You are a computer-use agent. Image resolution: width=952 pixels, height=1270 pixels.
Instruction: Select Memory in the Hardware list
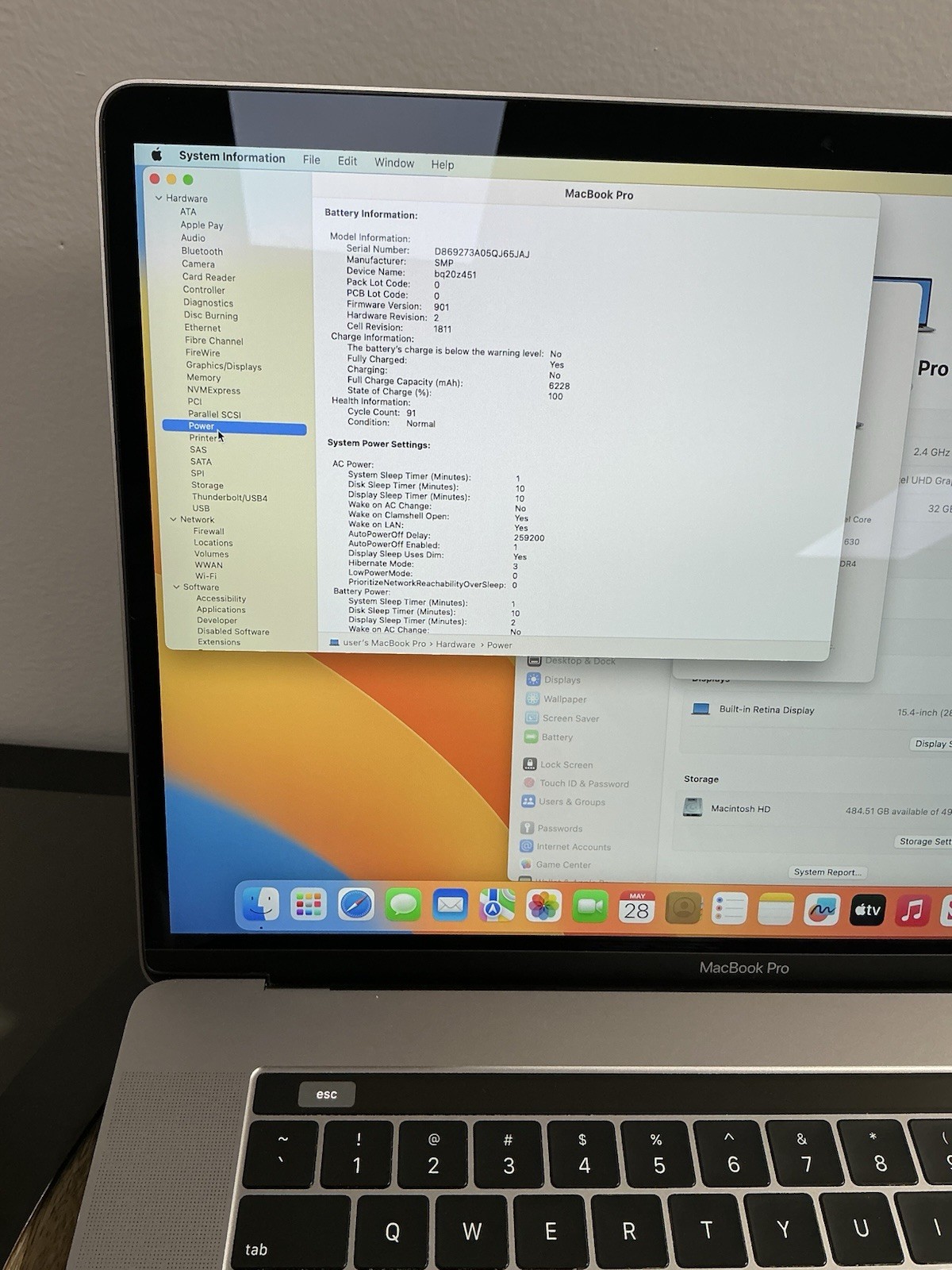pos(204,378)
